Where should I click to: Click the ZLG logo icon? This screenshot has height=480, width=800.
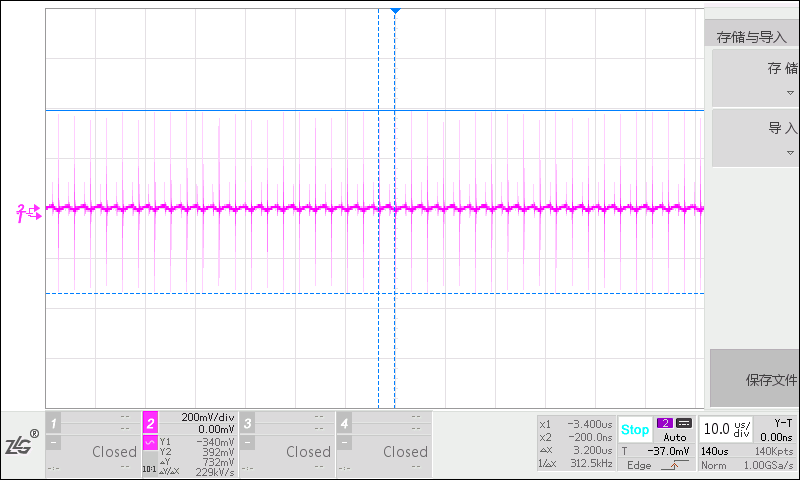pyautogui.click(x=22, y=445)
